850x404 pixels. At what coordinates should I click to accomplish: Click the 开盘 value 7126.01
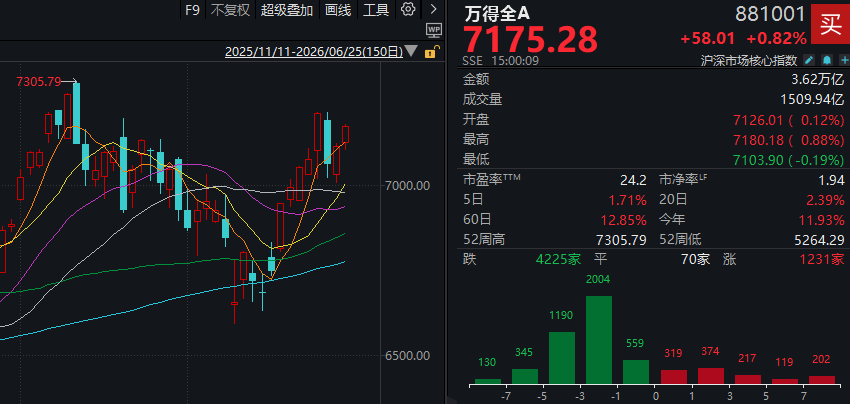[759, 120]
